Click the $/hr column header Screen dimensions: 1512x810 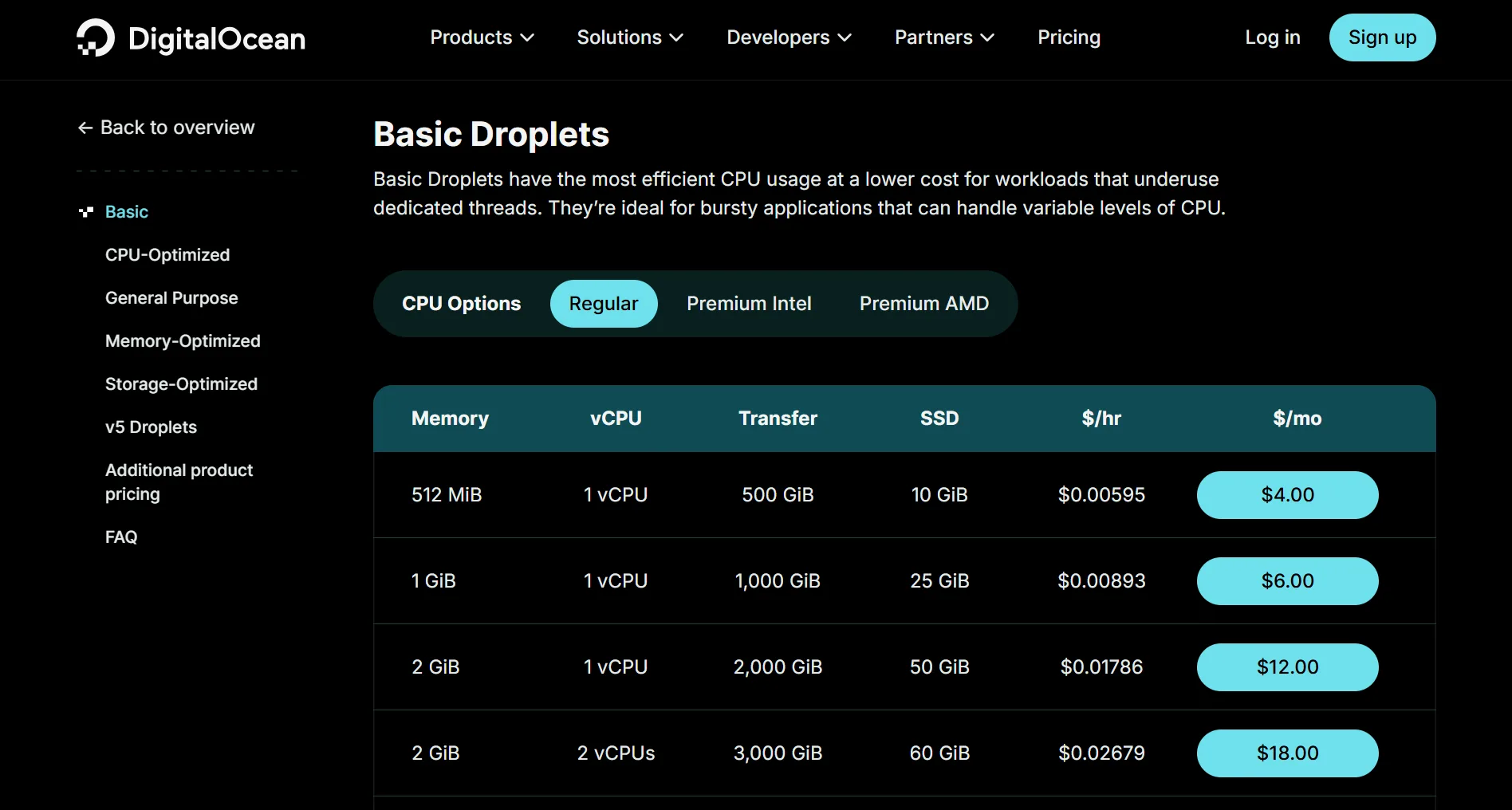click(x=1101, y=419)
